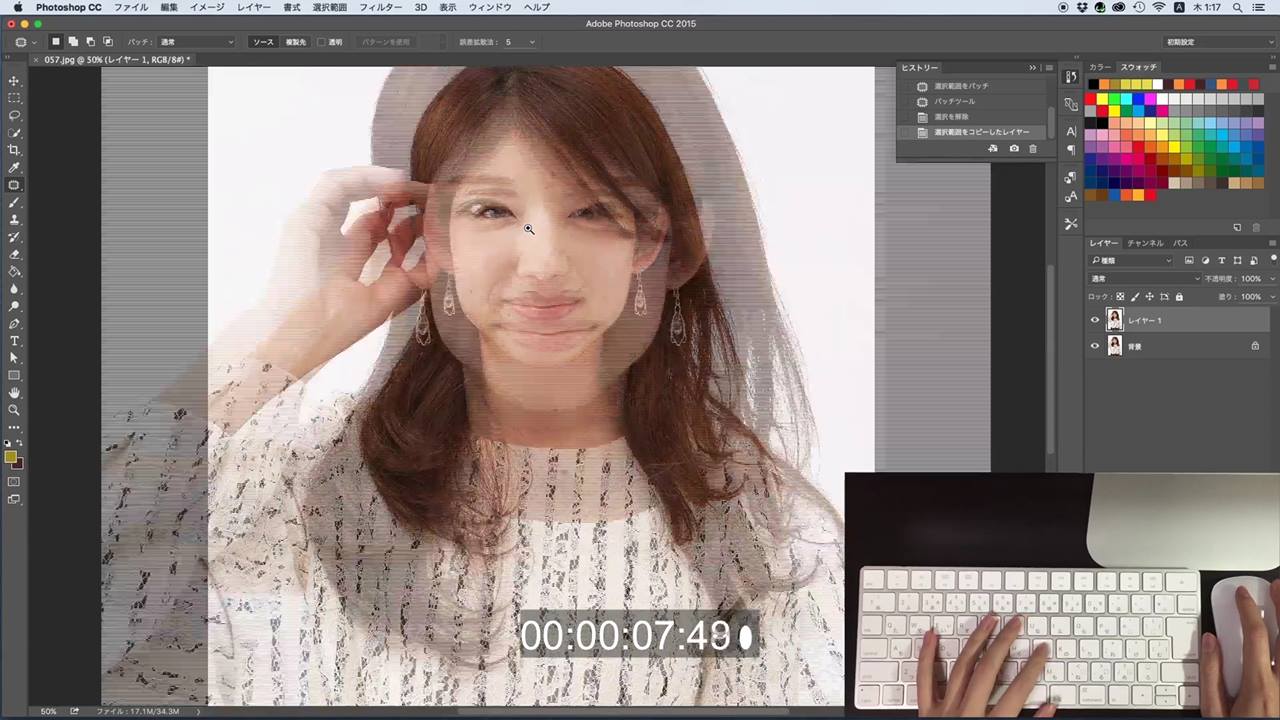This screenshot has height=720, width=1280.
Task: Switch to the チャンネル tab
Action: 1145,243
